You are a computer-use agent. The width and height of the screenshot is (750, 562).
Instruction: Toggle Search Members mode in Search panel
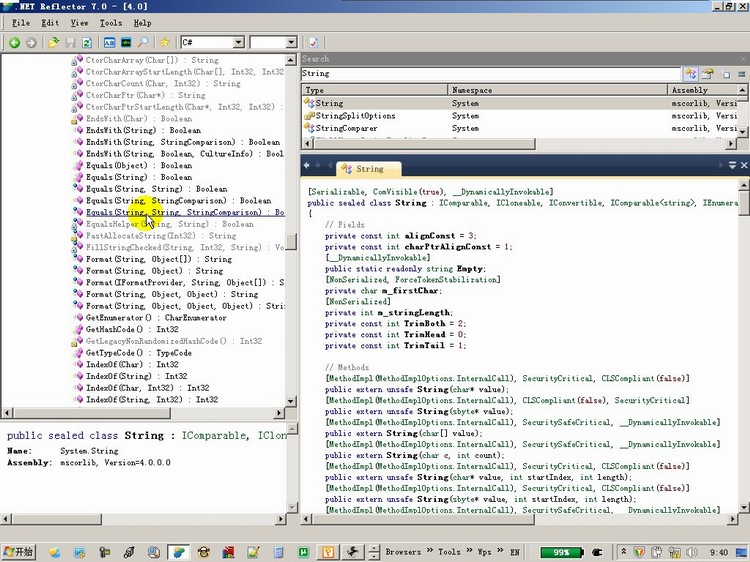(x=707, y=74)
